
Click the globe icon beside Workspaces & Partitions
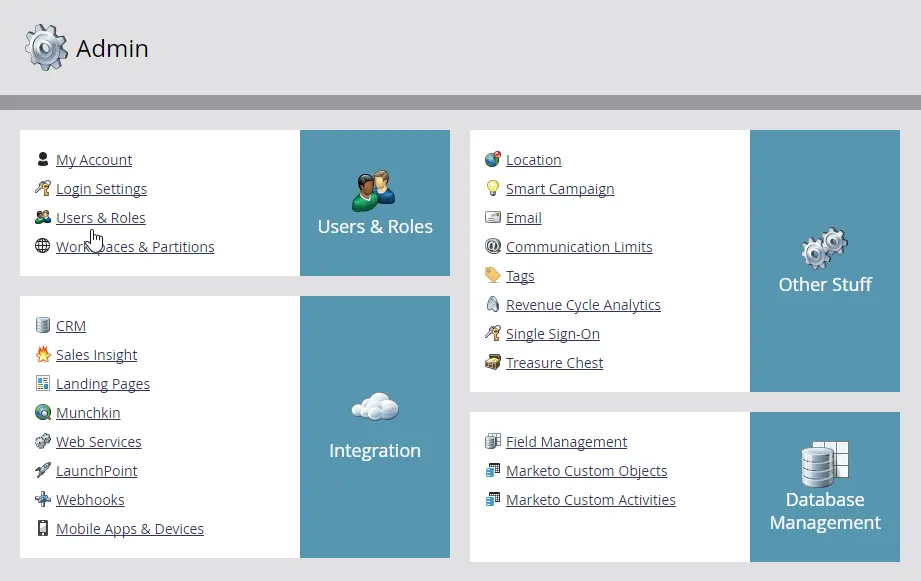[43, 246]
